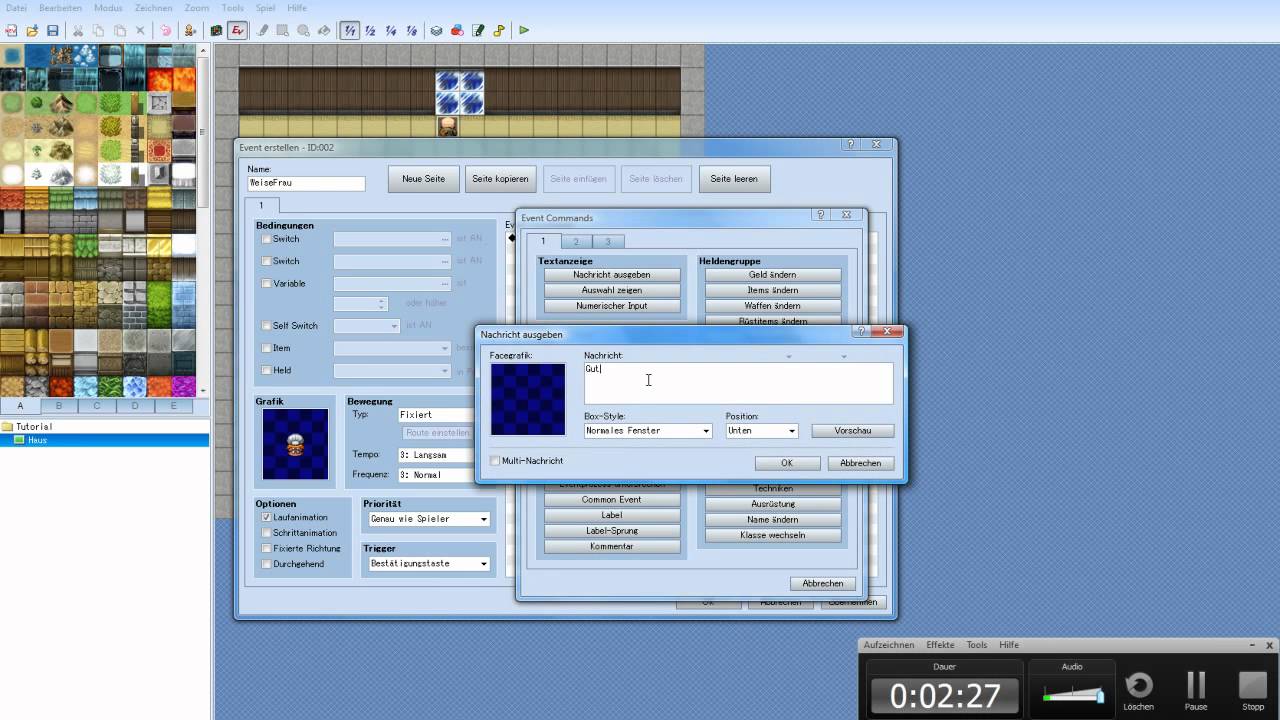1280x720 pixels.
Task: Click the new project toolbar icon
Action: [x=12, y=30]
